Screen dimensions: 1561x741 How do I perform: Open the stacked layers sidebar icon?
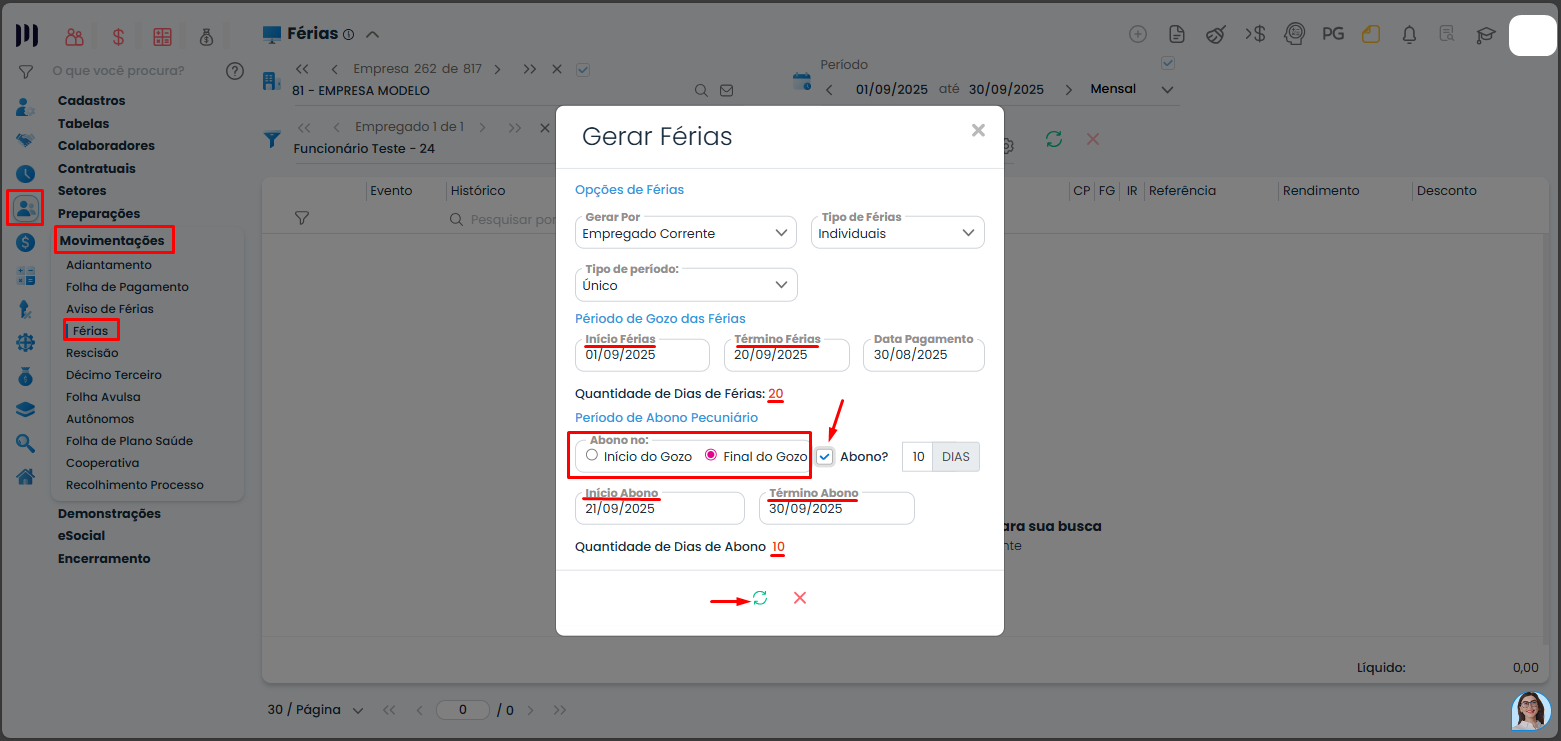[25, 410]
